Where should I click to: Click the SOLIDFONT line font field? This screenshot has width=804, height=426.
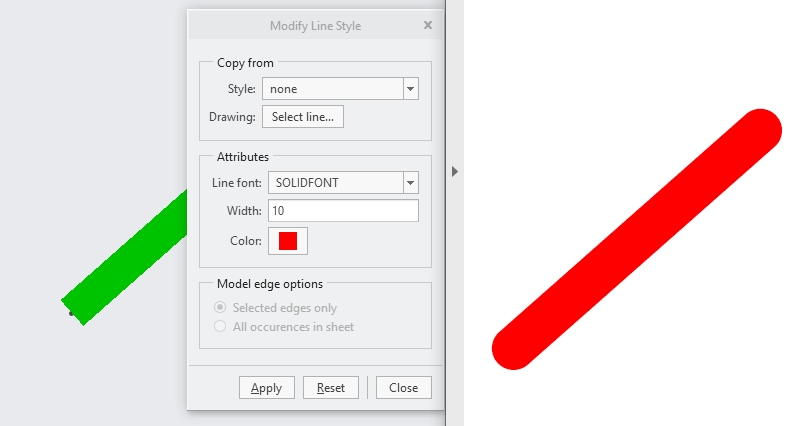332,183
